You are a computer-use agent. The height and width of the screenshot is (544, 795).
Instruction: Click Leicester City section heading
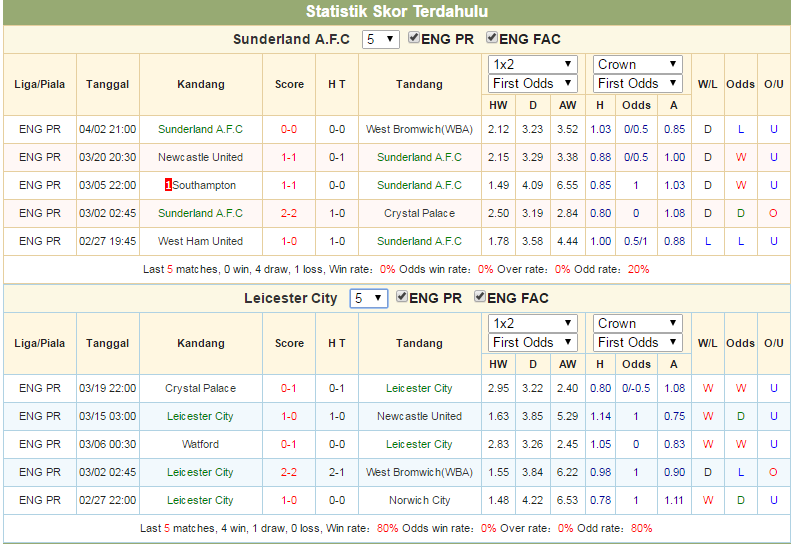[x=291, y=298]
